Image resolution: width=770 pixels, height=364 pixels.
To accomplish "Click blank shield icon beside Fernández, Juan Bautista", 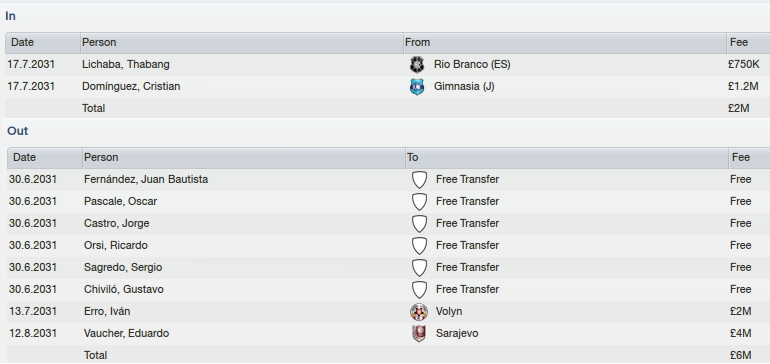I will (x=419, y=180).
